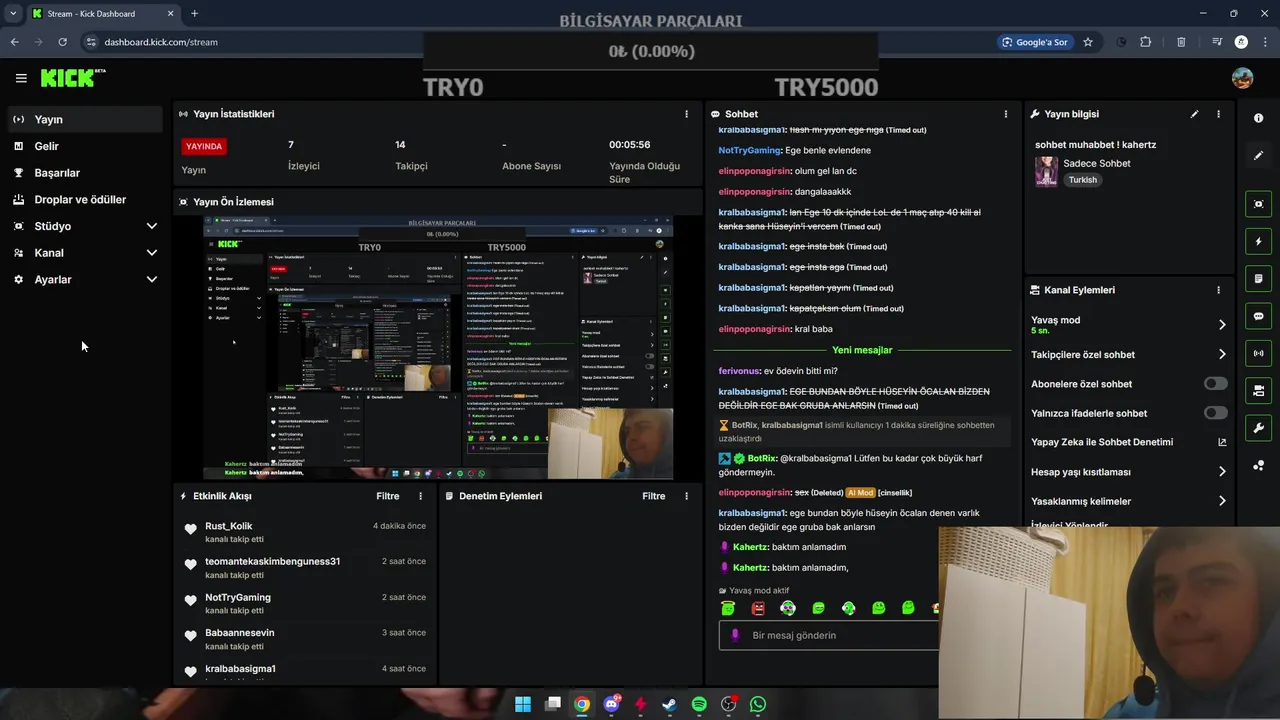The image size is (1280, 720).
Task: Toggle the broadcast signal widget icon in sidebar
Action: pos(1258,353)
